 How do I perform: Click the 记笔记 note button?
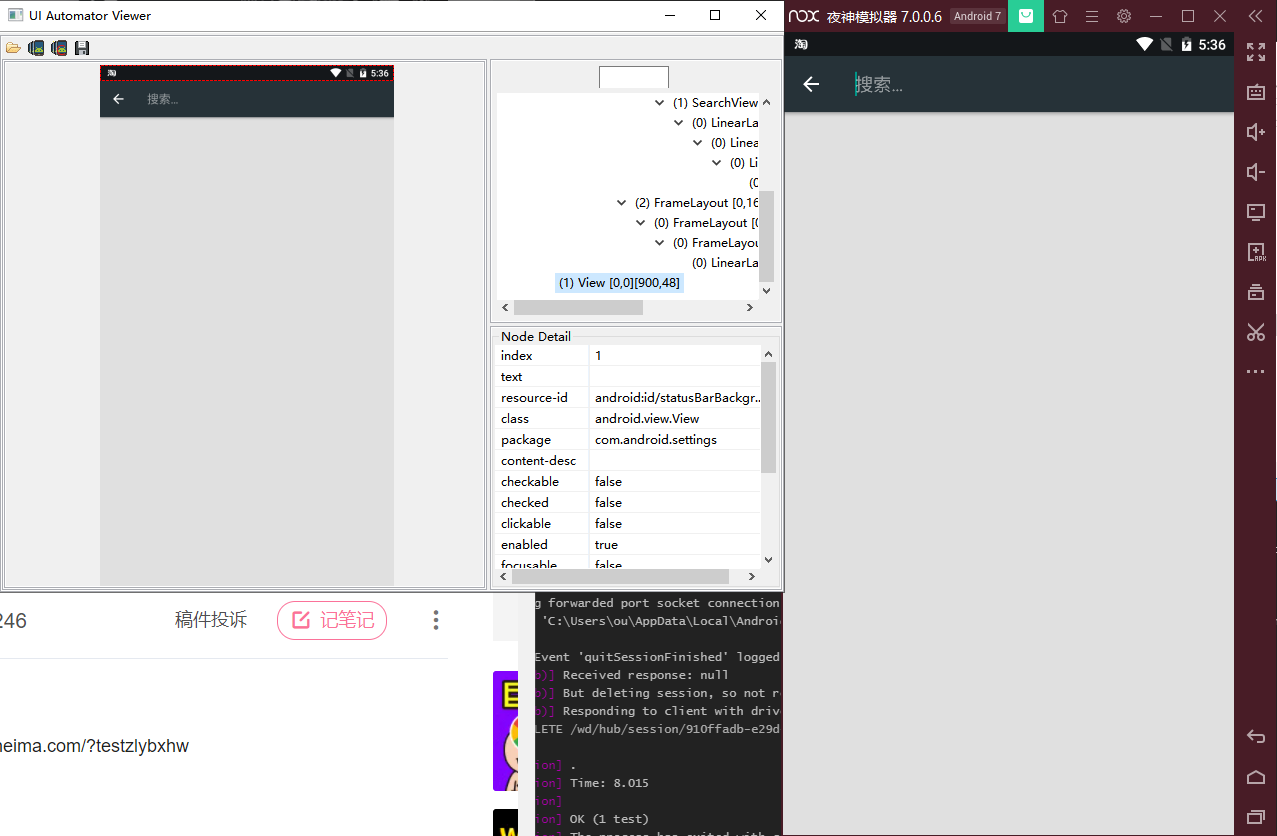click(x=331, y=620)
